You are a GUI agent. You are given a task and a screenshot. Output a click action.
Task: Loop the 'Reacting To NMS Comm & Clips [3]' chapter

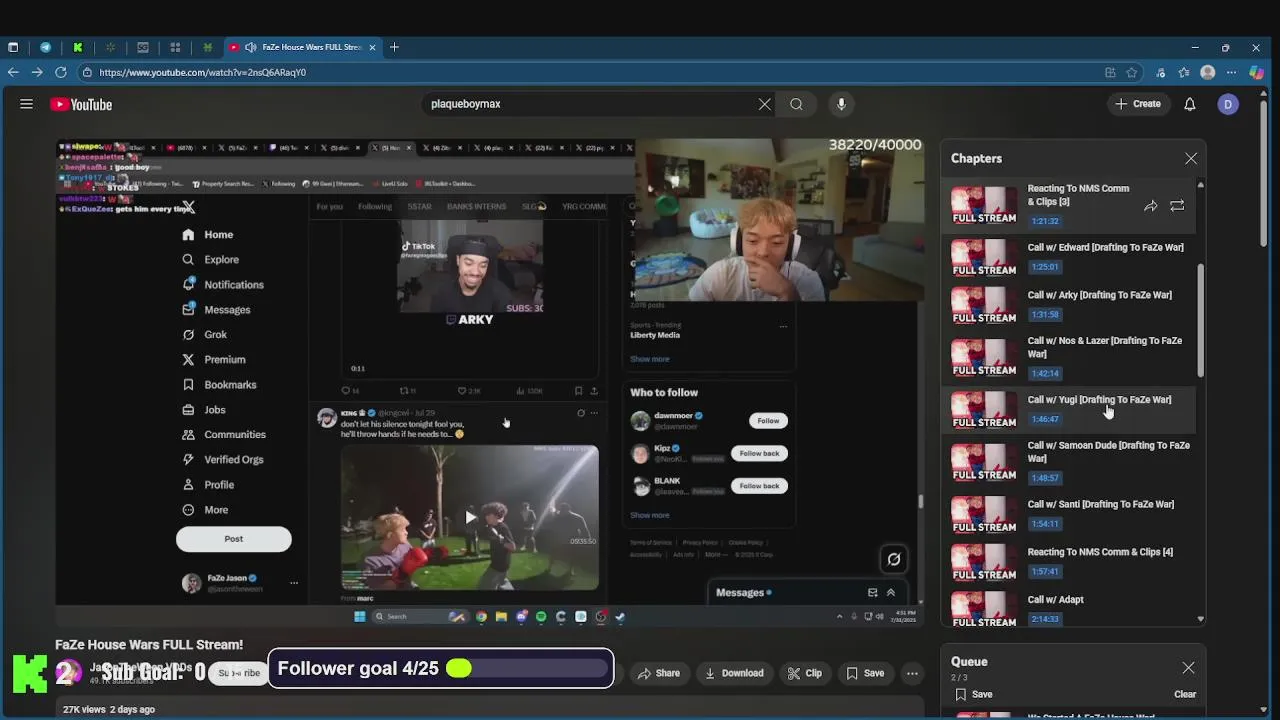[1177, 206]
